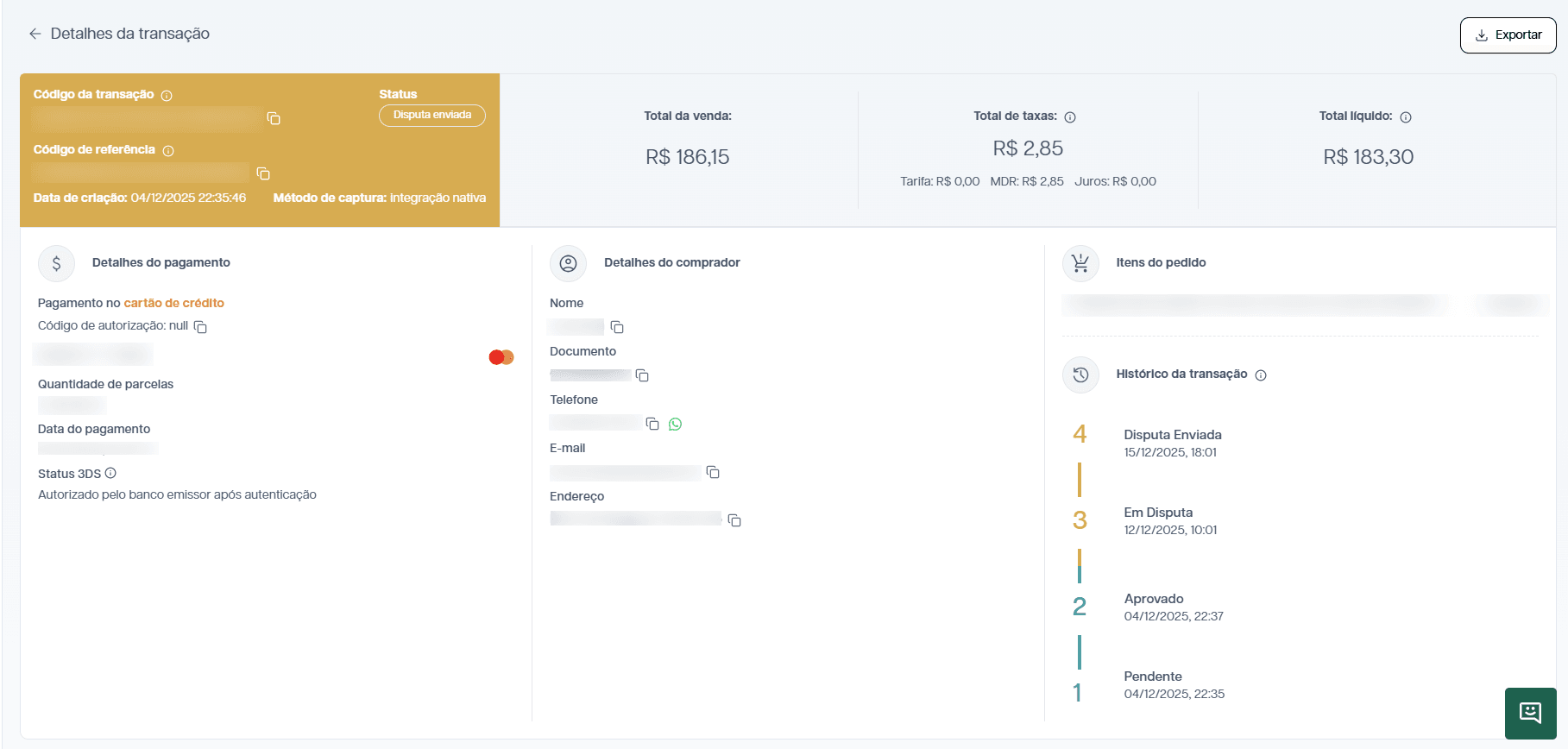Image resolution: width=1568 pixels, height=749 pixels.
Task: Copy the buyer's e-mail address
Action: pos(713,472)
